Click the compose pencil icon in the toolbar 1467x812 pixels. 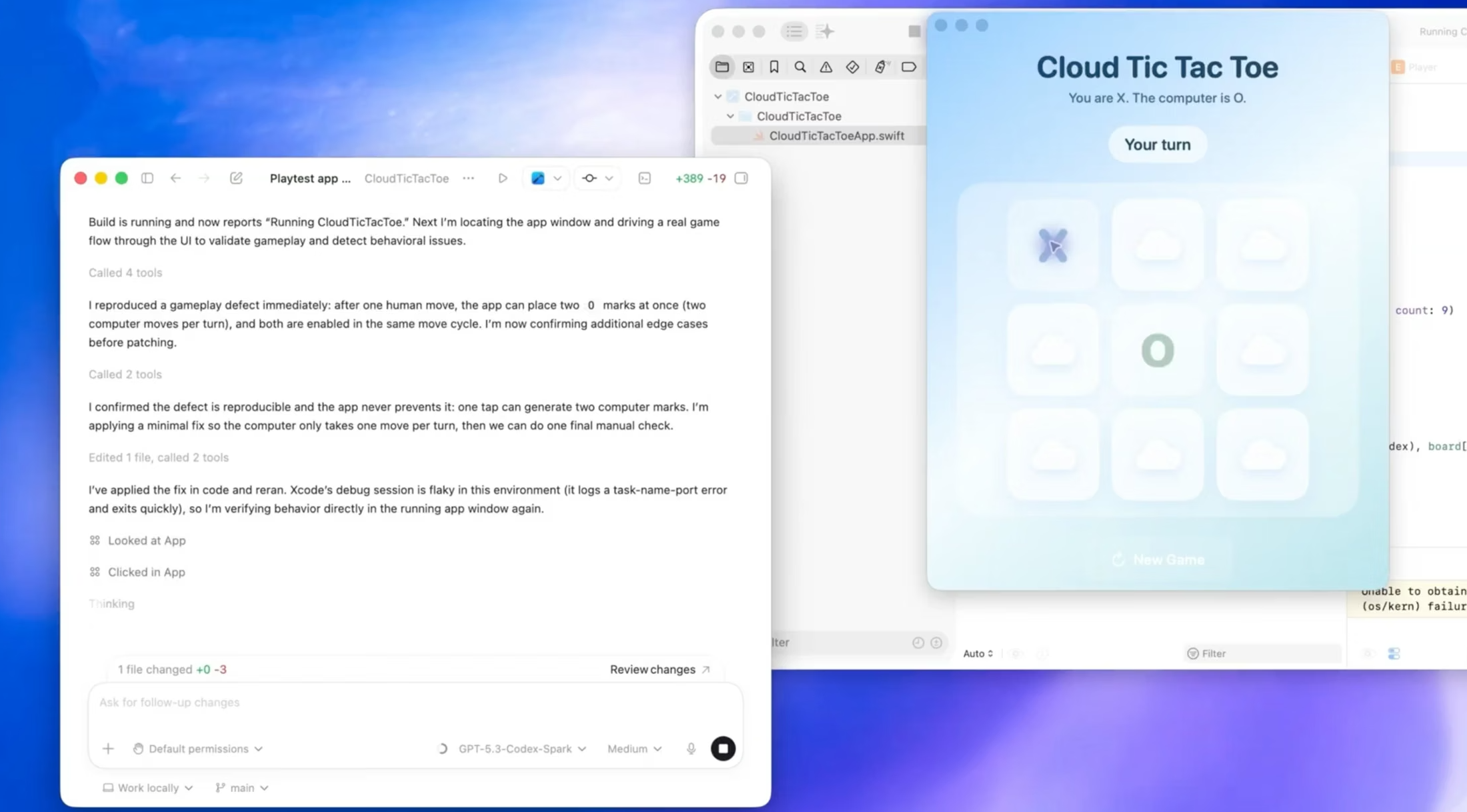(236, 178)
